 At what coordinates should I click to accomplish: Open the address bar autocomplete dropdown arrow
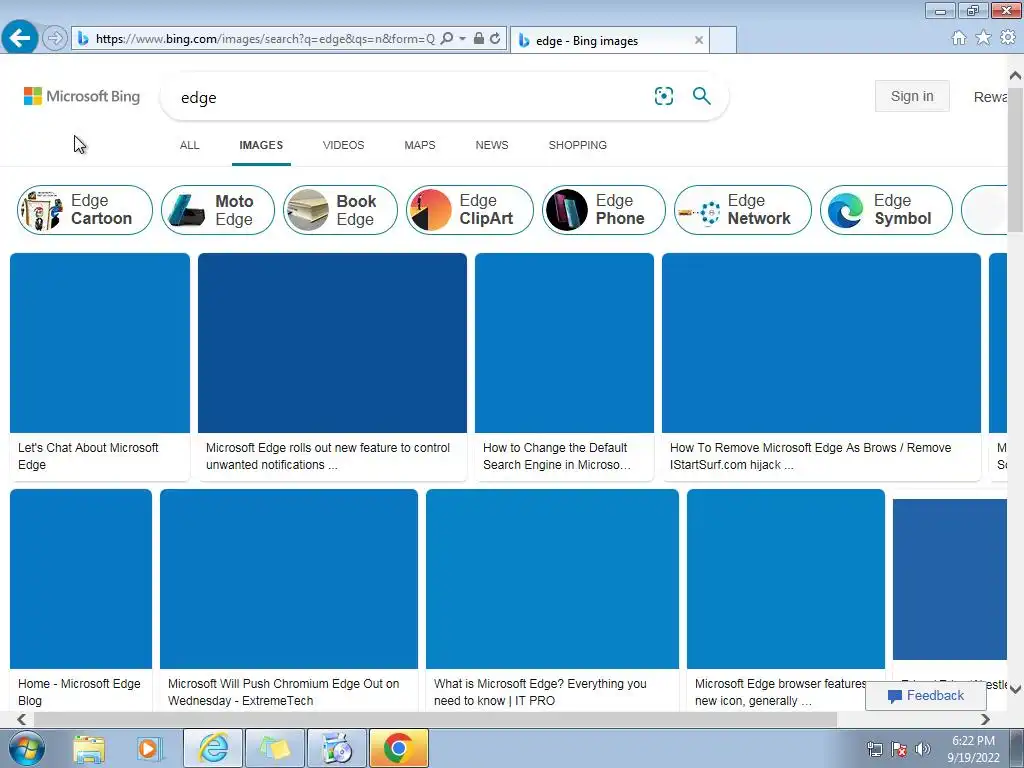pos(462,39)
